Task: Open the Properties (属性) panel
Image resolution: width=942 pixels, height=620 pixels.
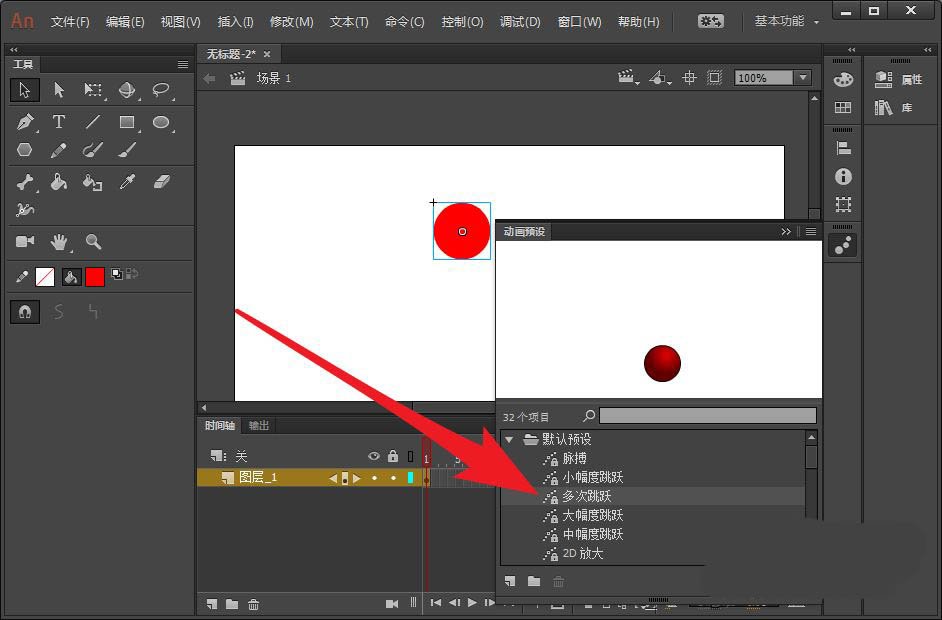Action: [x=898, y=79]
